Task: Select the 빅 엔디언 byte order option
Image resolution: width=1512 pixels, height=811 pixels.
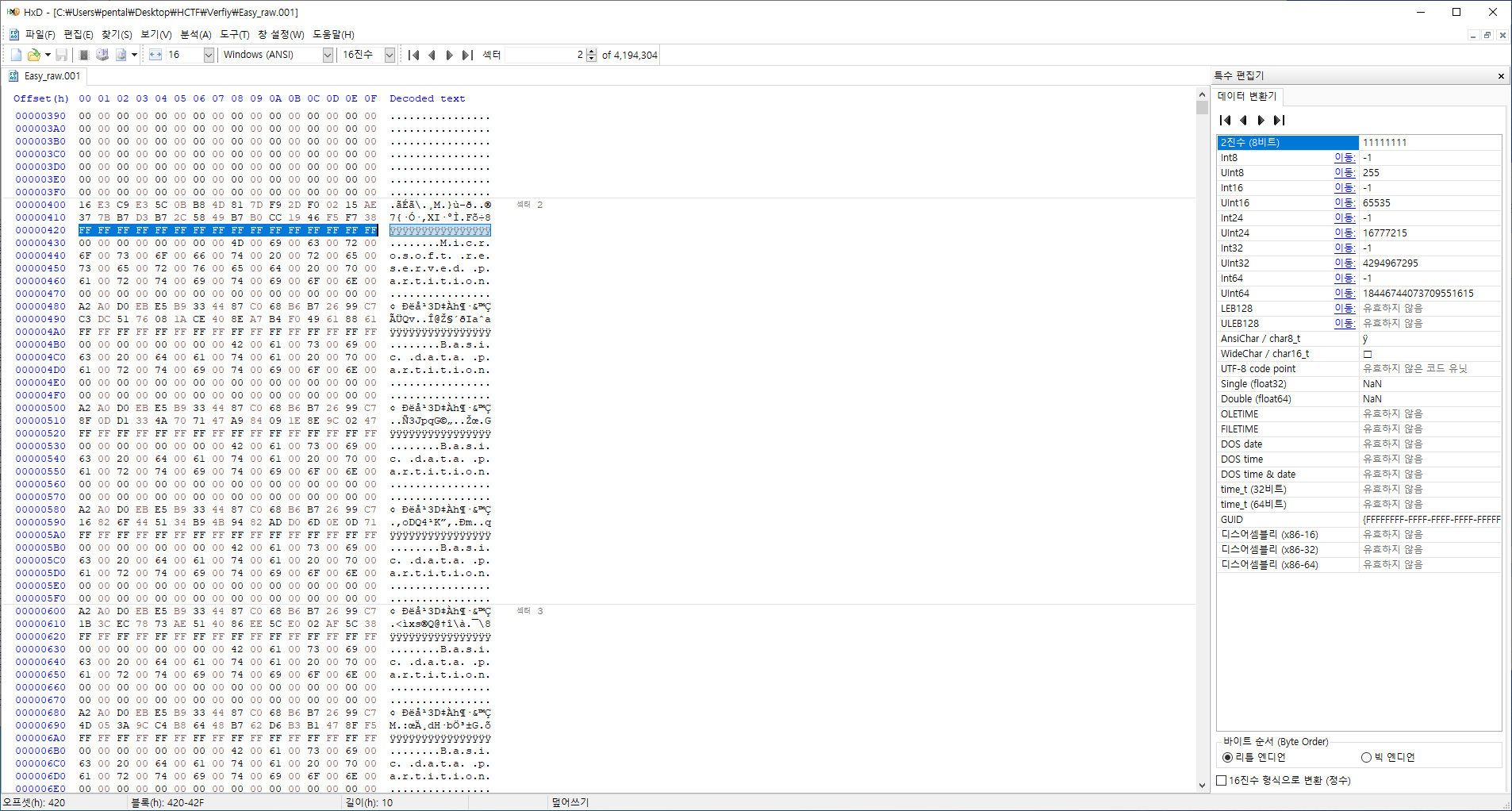Action: coord(1366,757)
